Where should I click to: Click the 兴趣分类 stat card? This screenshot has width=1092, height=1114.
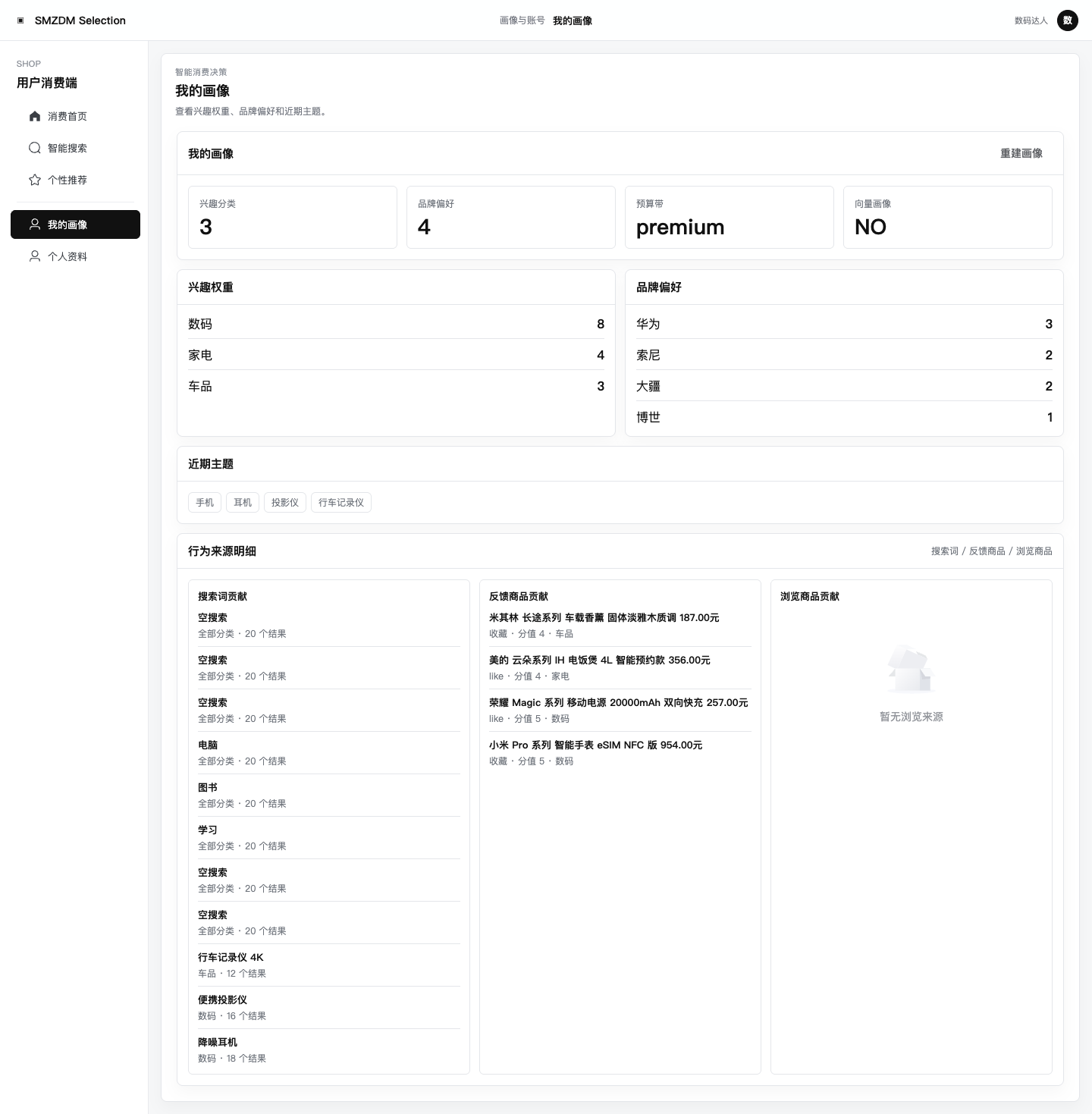(x=293, y=217)
